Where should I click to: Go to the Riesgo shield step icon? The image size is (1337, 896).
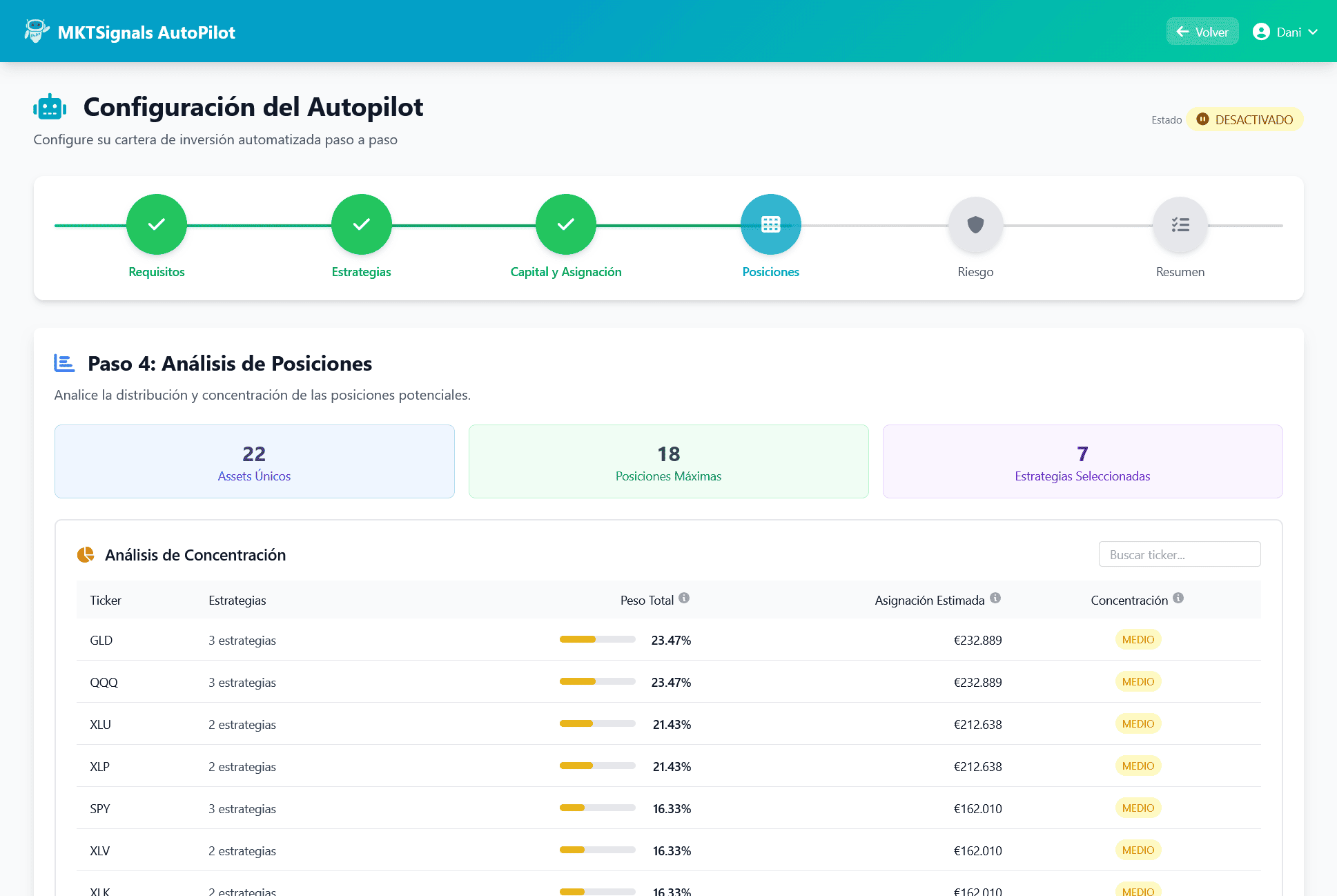coord(975,224)
